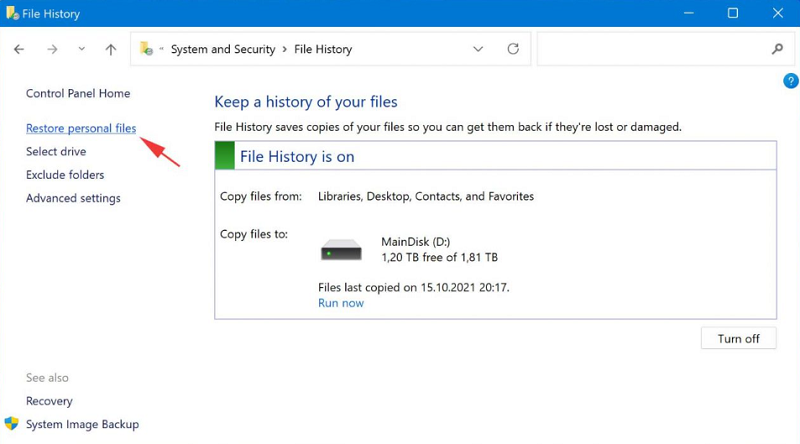Select System and Security breadcrumb
This screenshot has width=800, height=444.
(223, 49)
